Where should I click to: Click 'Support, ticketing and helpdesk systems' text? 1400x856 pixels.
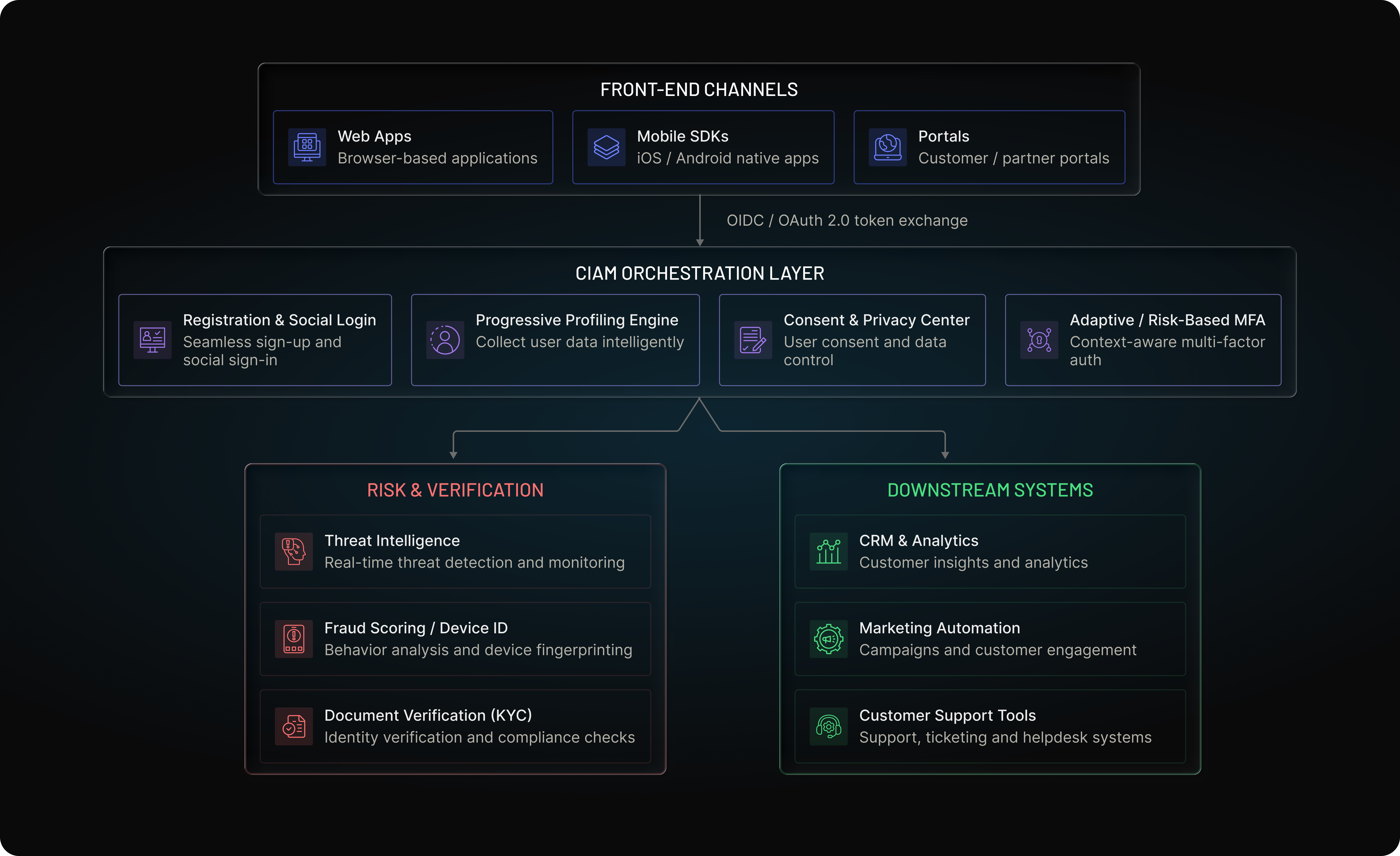(1005, 738)
